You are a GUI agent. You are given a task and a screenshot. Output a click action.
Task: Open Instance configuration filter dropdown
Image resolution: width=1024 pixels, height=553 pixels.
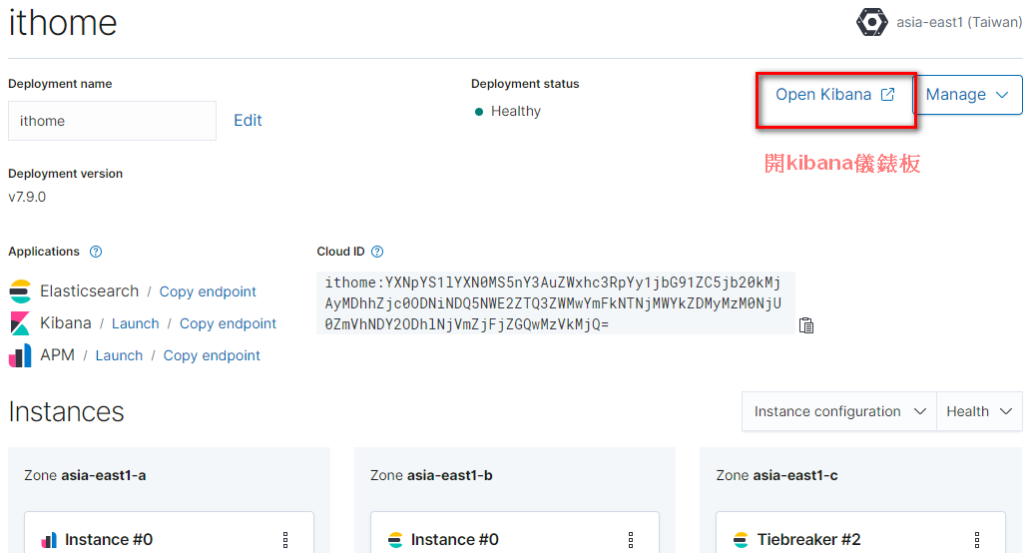[839, 411]
